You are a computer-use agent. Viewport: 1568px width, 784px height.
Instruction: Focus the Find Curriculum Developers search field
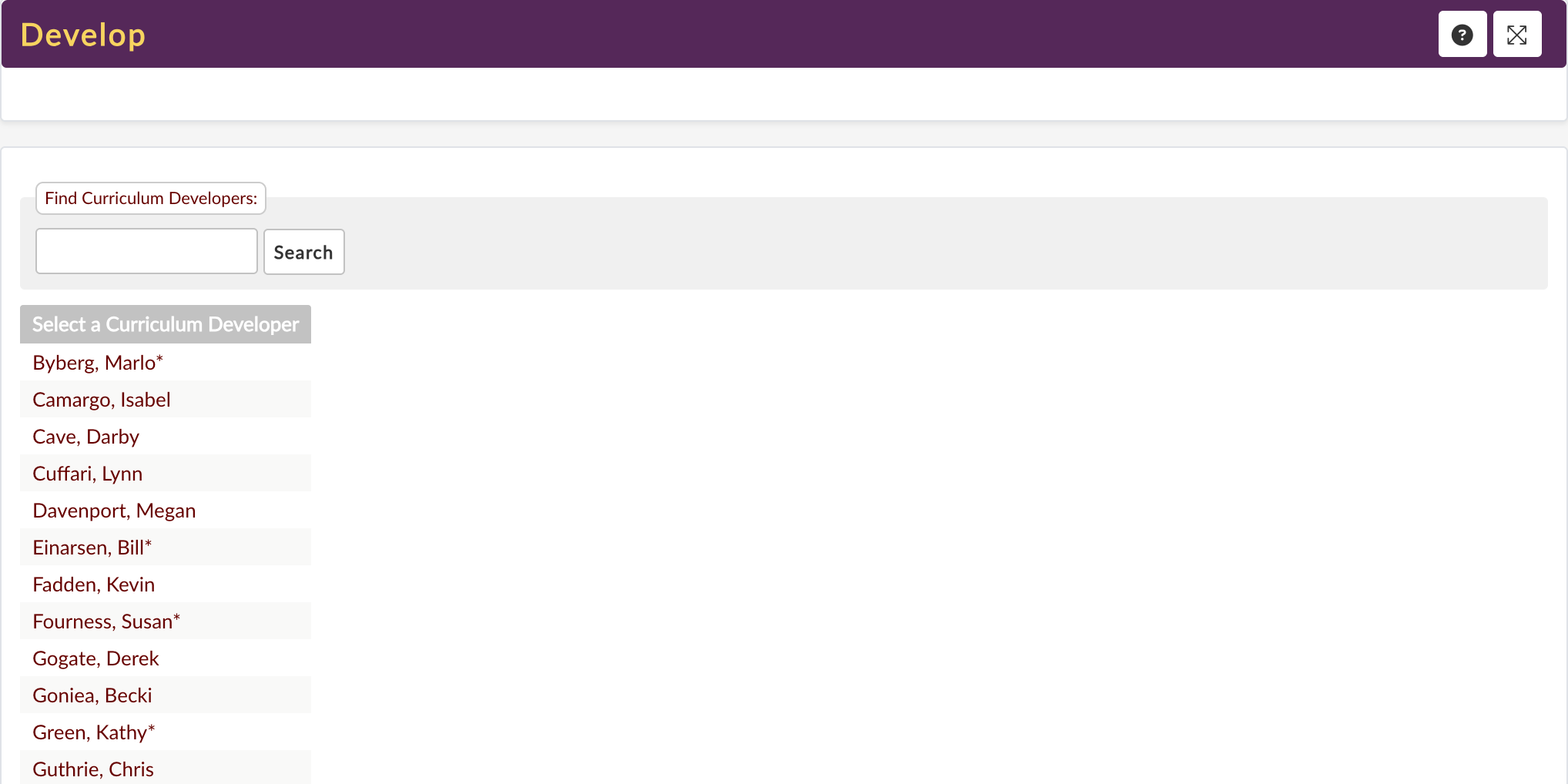[146, 251]
